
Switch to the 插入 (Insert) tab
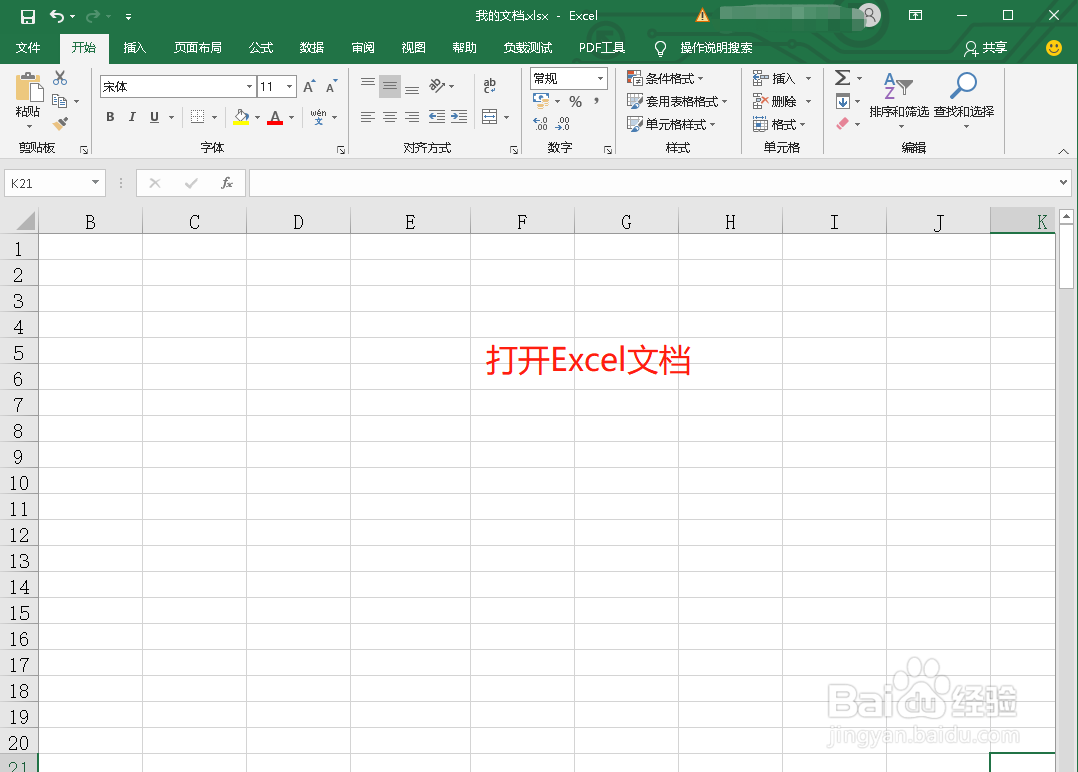coord(135,47)
